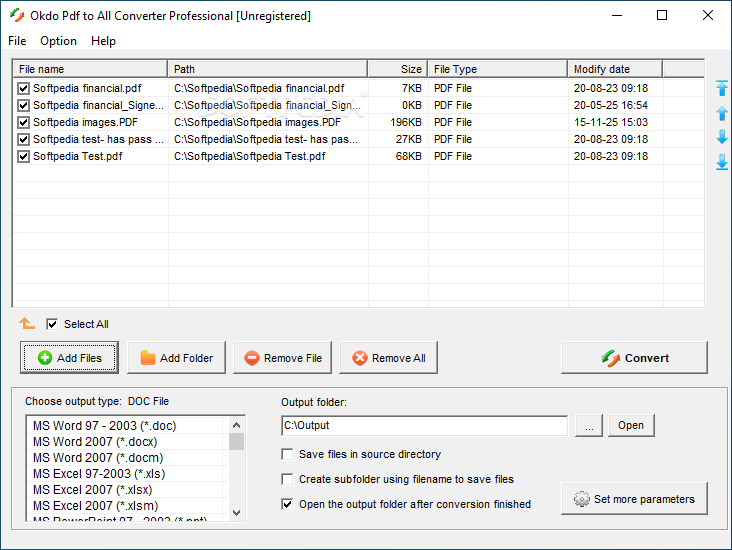This screenshot has height=550, width=732.
Task: Select MS Word 2007 (*.docx) output type
Action: click(x=124, y=442)
